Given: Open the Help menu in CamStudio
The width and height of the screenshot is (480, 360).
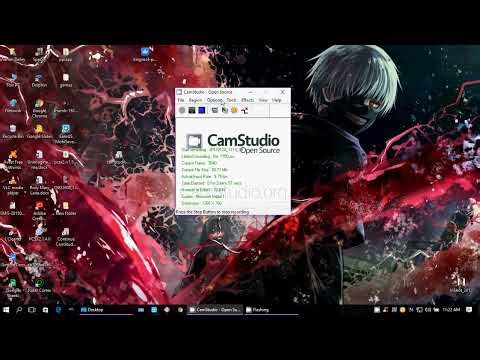Looking at the screenshot, I should [x=276, y=100].
